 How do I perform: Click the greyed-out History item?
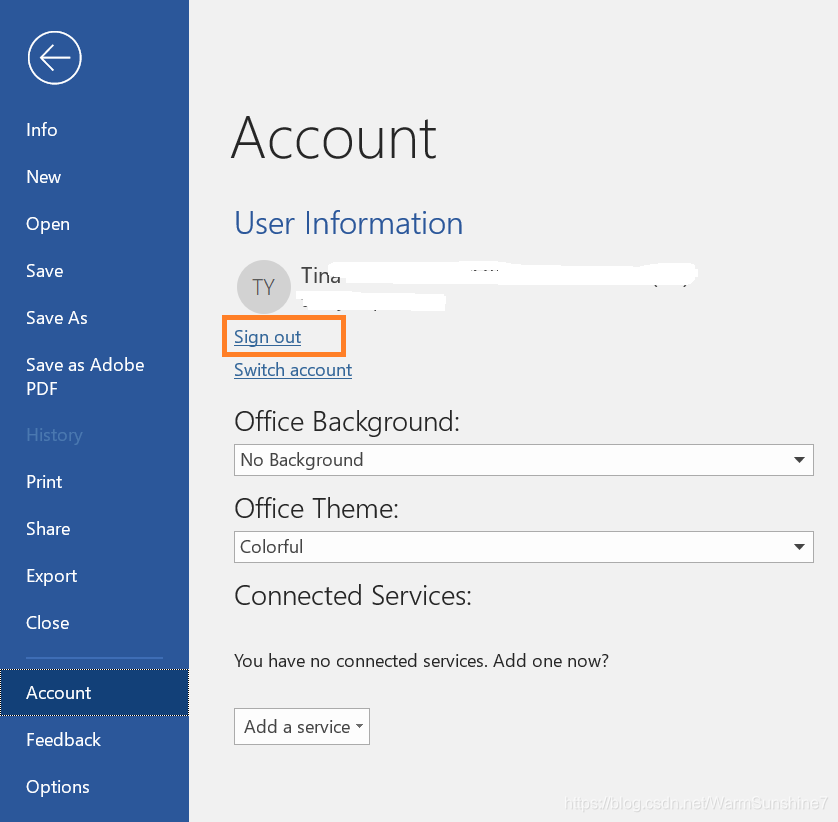pos(54,435)
